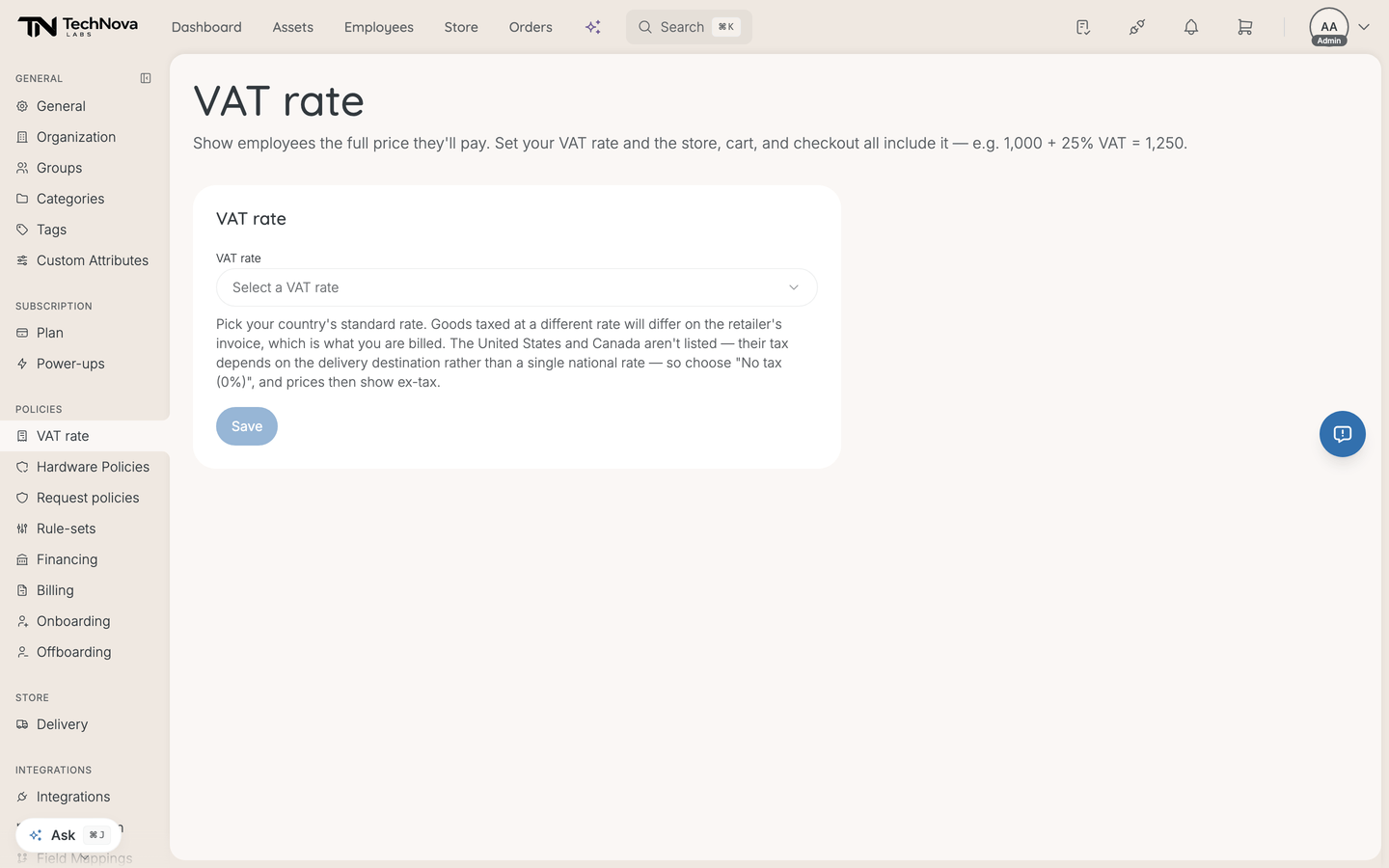Open Offboarding settings

pos(85,652)
